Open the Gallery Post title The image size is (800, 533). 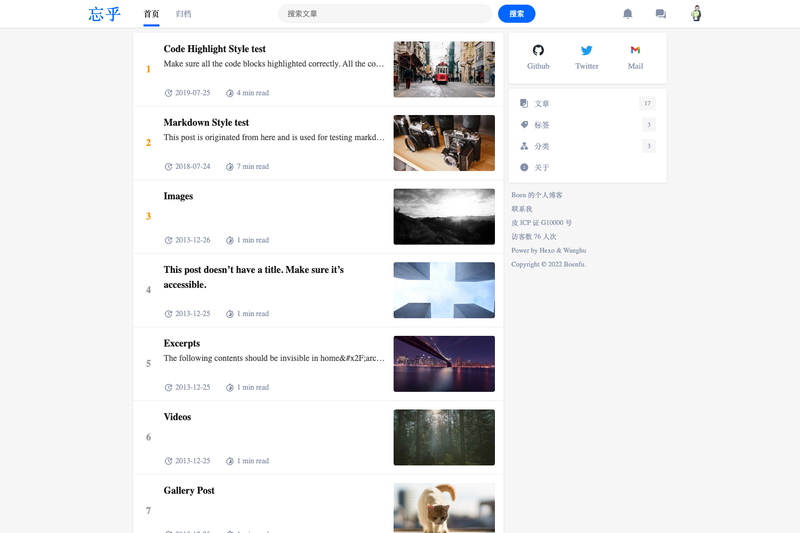tap(189, 491)
